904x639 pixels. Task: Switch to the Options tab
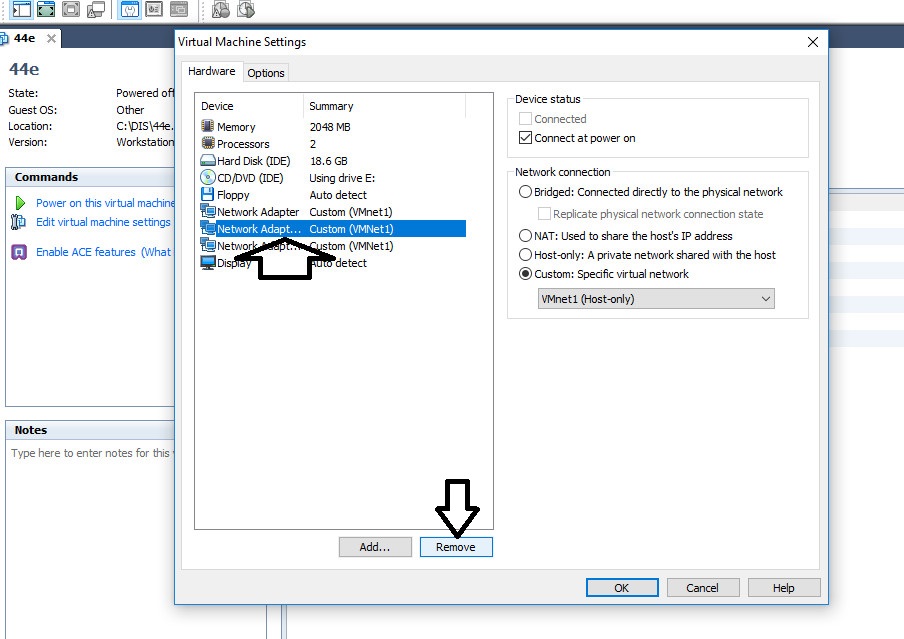click(266, 73)
